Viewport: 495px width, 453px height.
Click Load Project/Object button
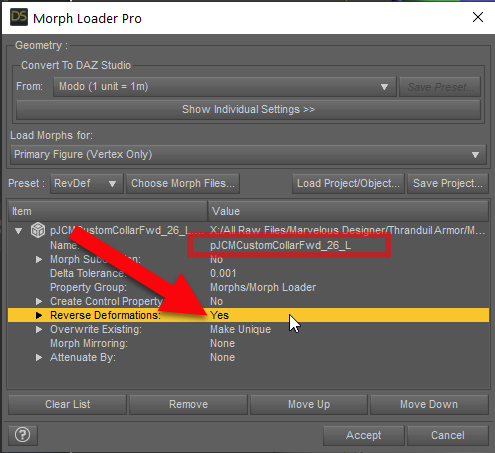(x=348, y=183)
